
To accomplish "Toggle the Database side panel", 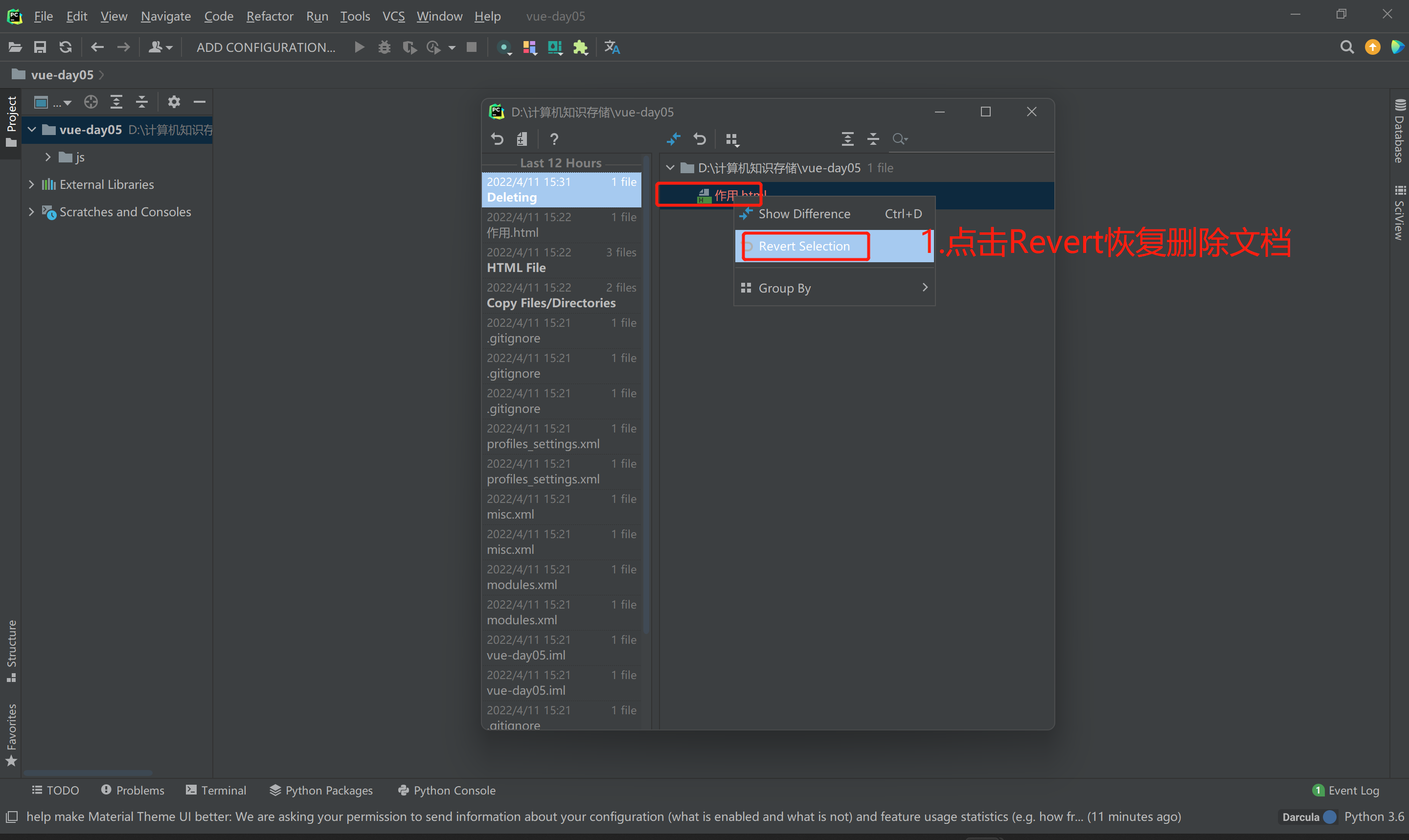I will point(1399,131).
